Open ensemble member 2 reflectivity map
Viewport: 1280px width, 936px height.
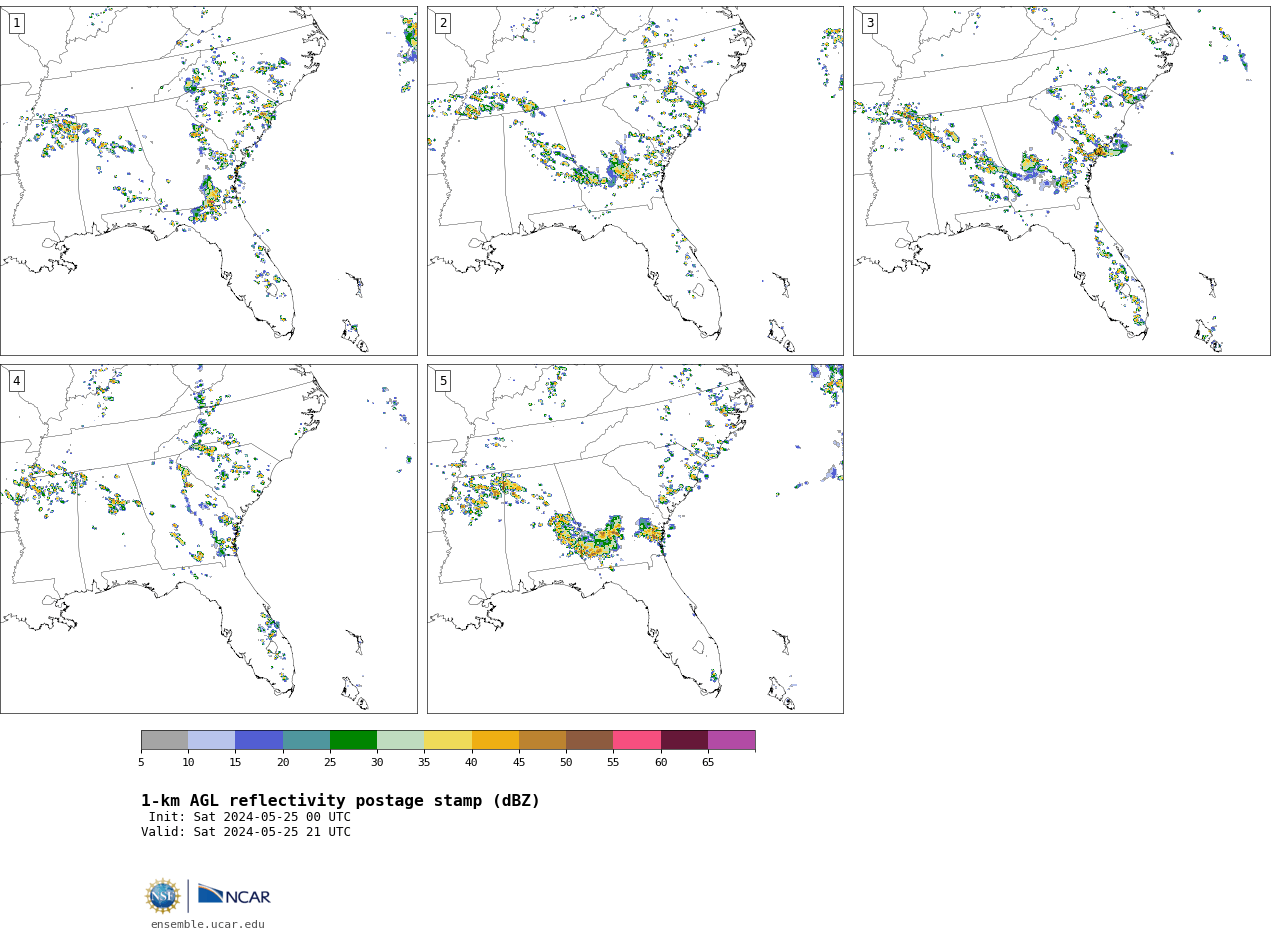pos(635,181)
